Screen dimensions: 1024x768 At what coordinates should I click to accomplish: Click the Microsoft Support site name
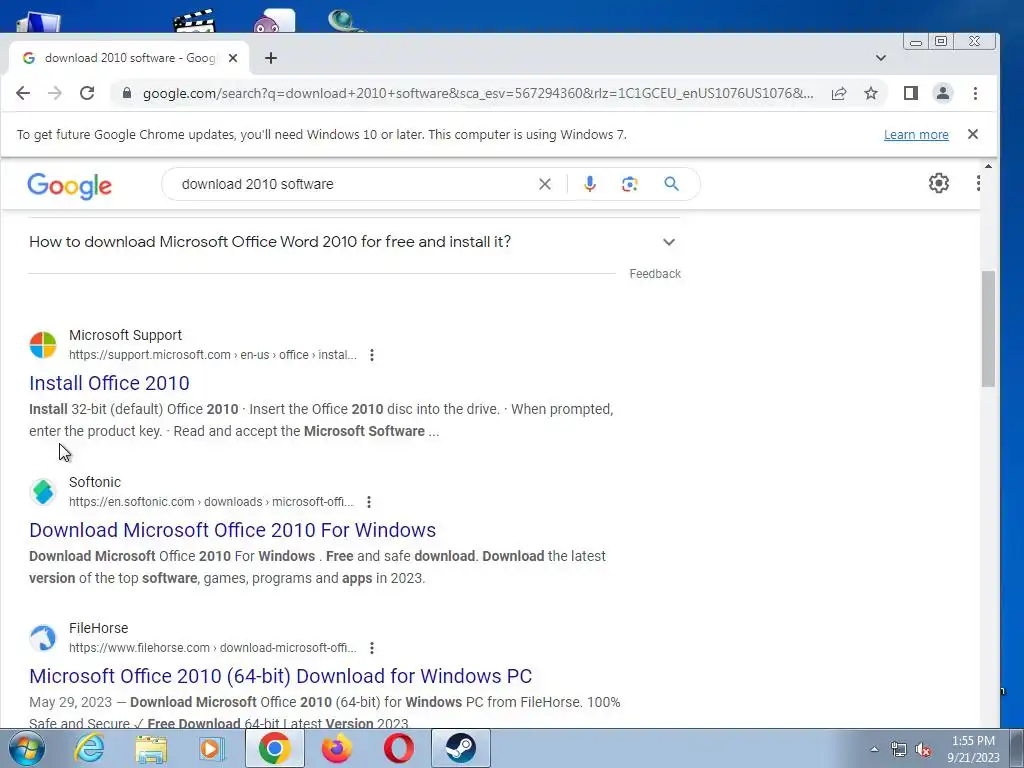[x=125, y=336]
